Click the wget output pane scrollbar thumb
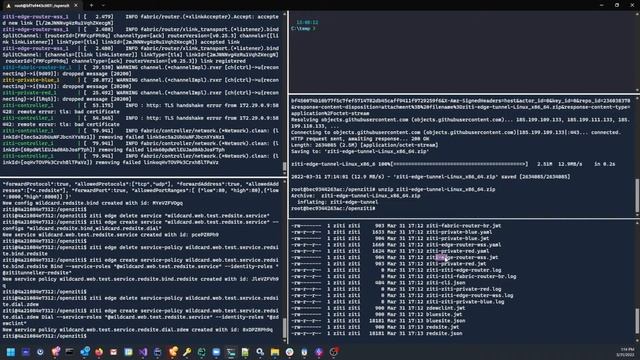640x360 pixels. coord(637,196)
